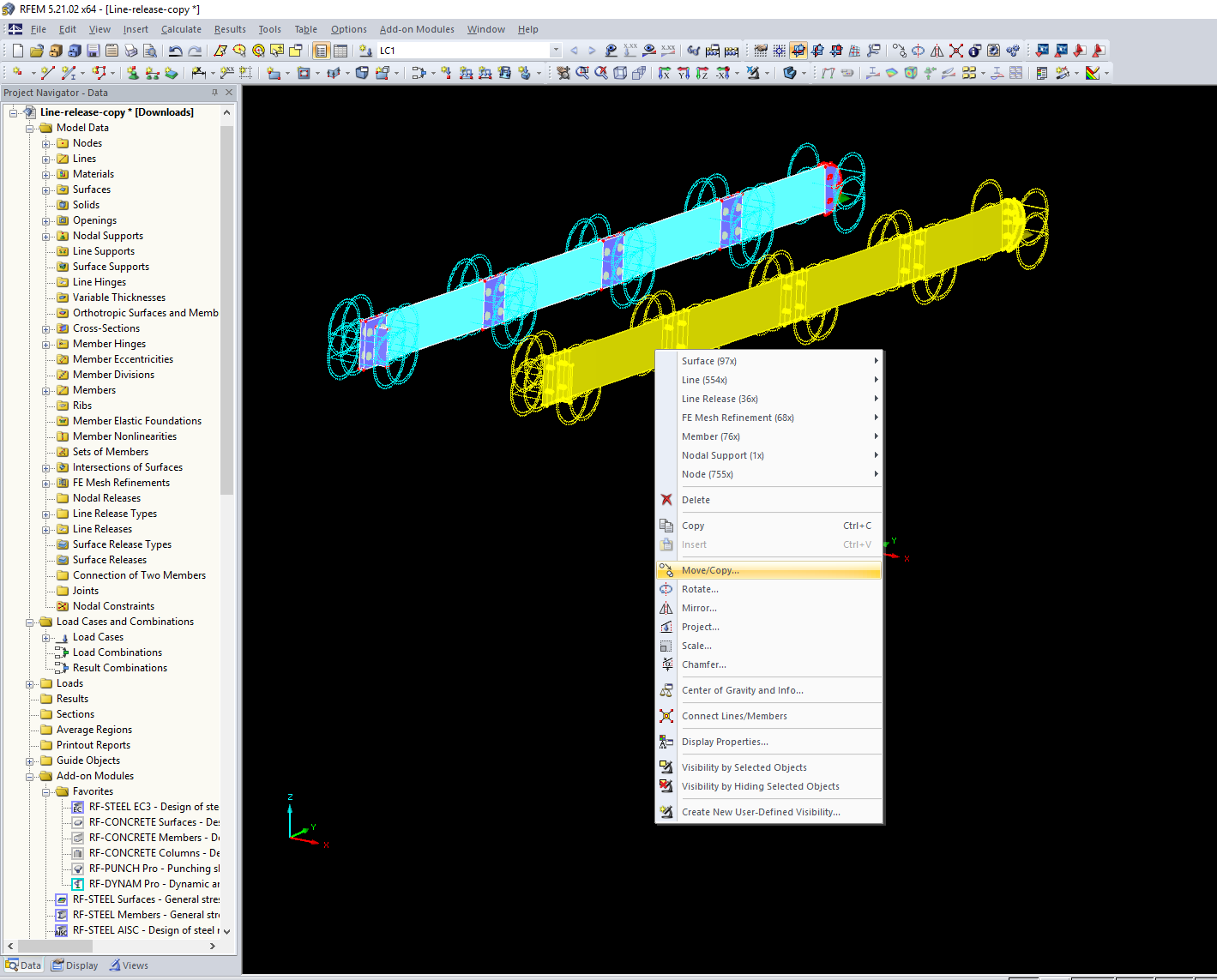The image size is (1217, 980).
Task: Select Visibility by Selected Objects
Action: (769, 767)
